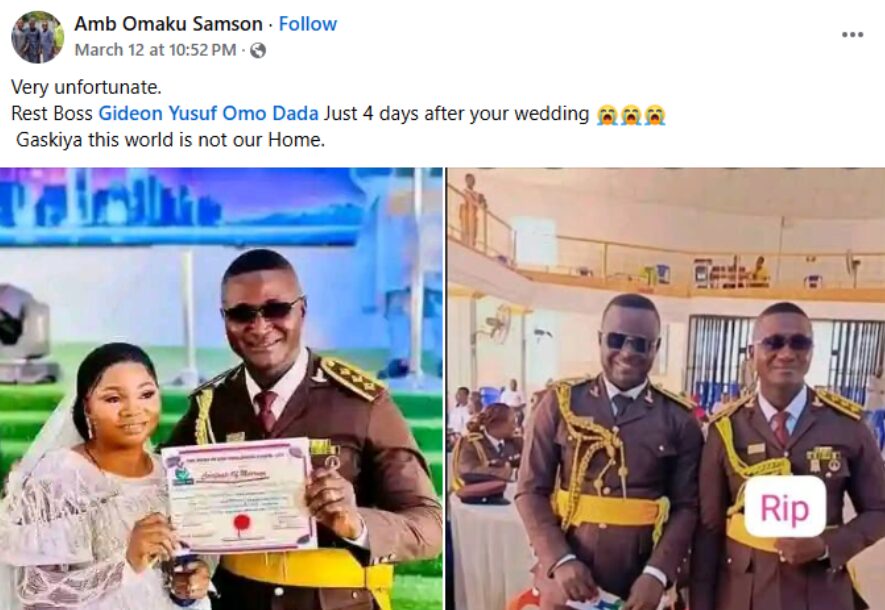Open Amb Omaku Samson's profile name link
This screenshot has height=610, width=885.
pyautogui.click(x=168, y=24)
